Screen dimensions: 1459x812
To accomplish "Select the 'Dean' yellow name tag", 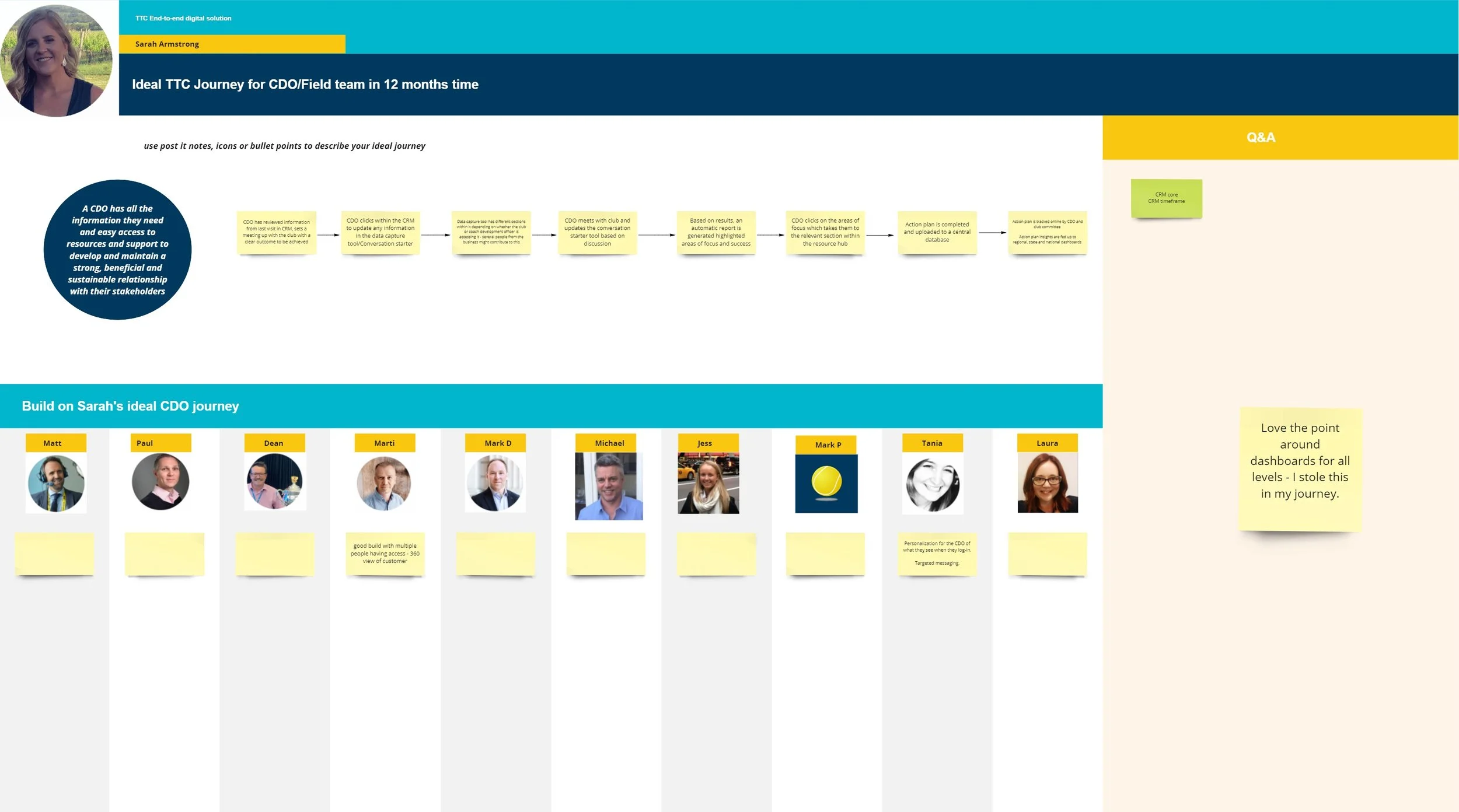I will [x=274, y=443].
